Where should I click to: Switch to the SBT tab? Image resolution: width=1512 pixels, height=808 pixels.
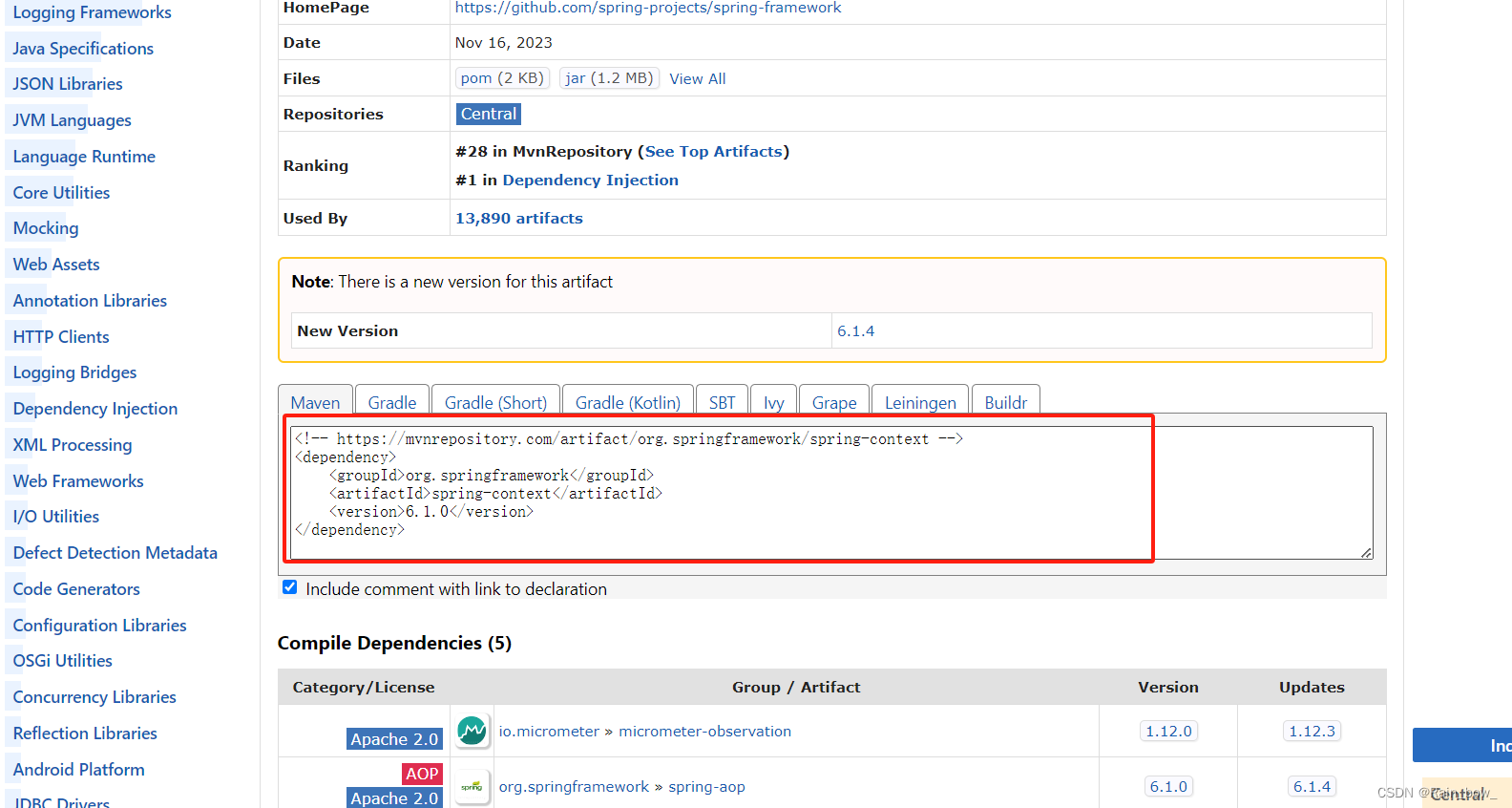tap(723, 402)
